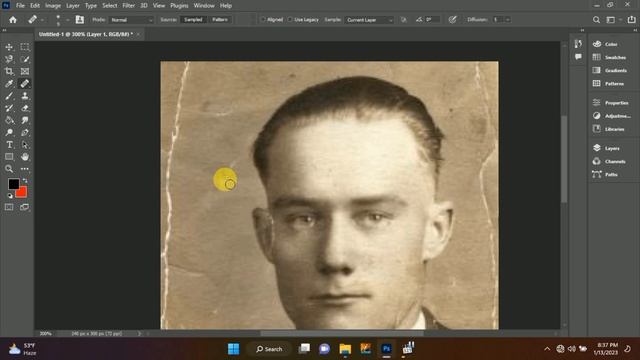Open the Select menu
640x360 pixels.
(x=109, y=6)
